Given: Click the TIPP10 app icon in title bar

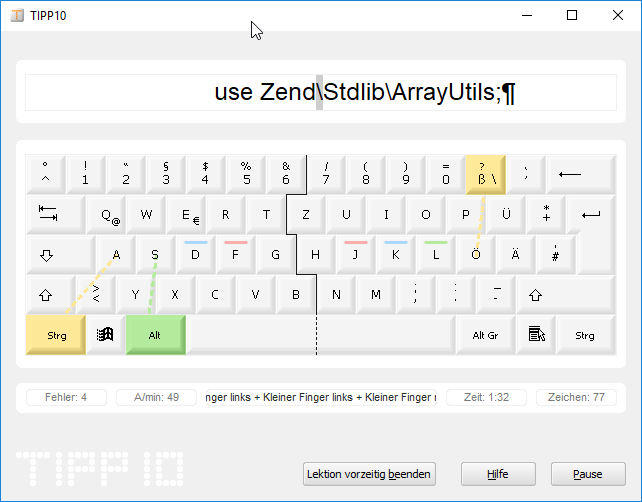Looking at the screenshot, I should coord(17,16).
